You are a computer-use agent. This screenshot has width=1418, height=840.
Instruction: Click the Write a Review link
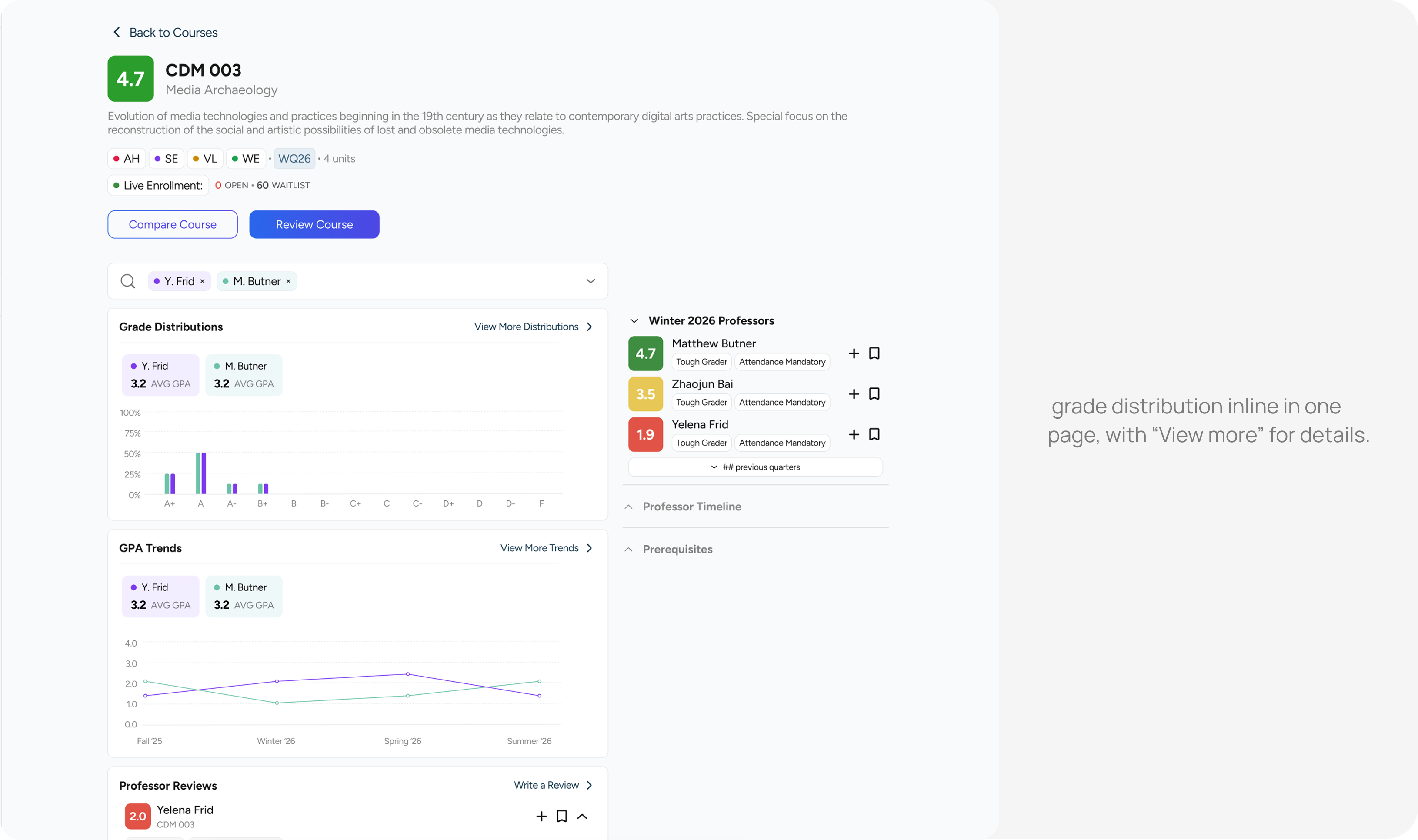553,785
